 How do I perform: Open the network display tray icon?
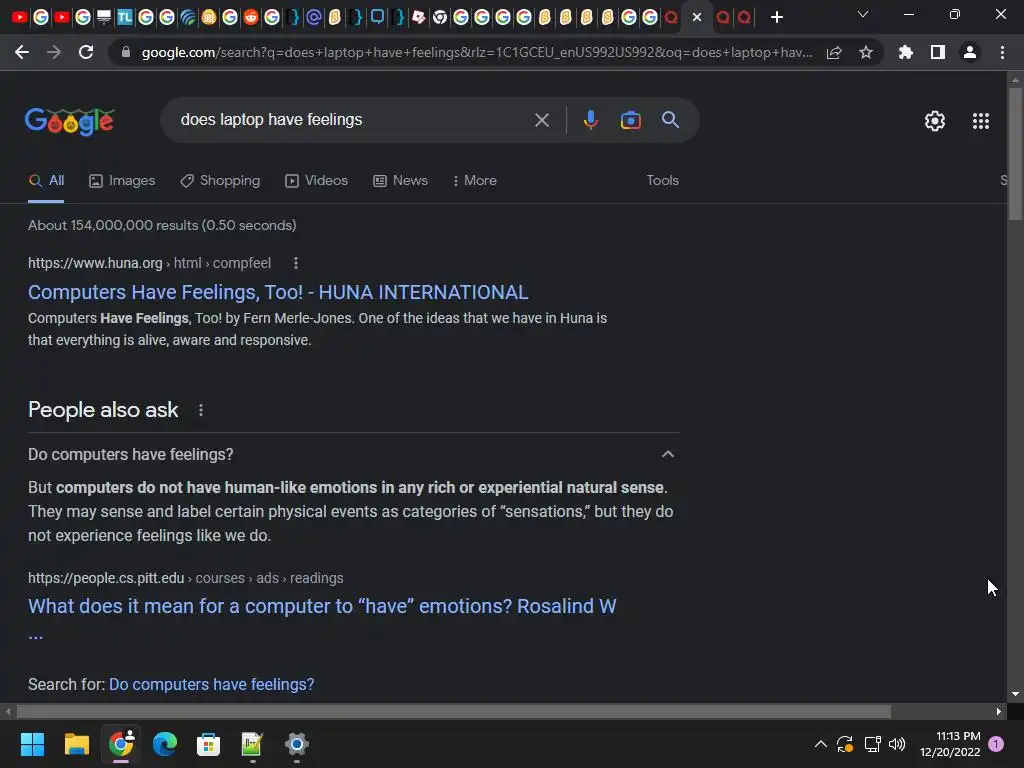coord(872,744)
